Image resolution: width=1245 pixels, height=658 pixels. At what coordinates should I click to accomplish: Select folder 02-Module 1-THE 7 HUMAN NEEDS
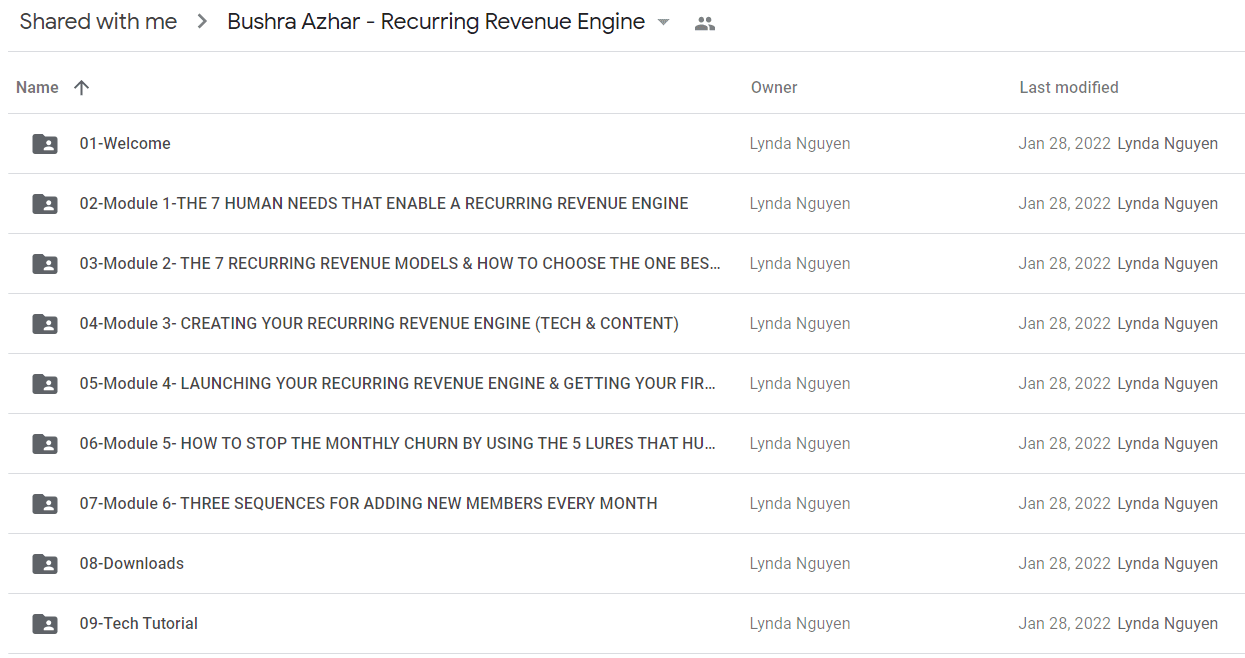[x=384, y=204]
